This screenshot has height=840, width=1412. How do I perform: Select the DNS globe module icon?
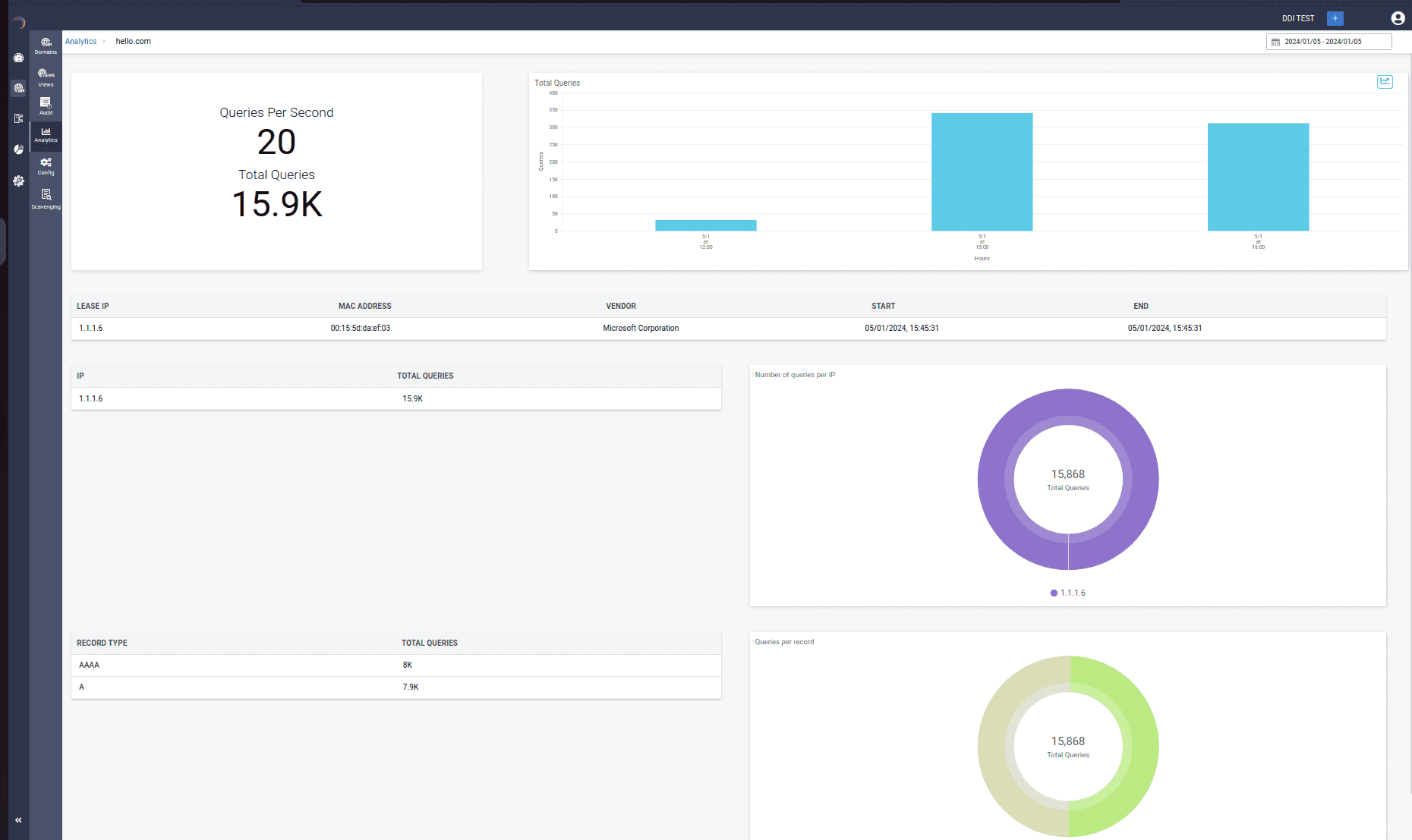point(19,89)
